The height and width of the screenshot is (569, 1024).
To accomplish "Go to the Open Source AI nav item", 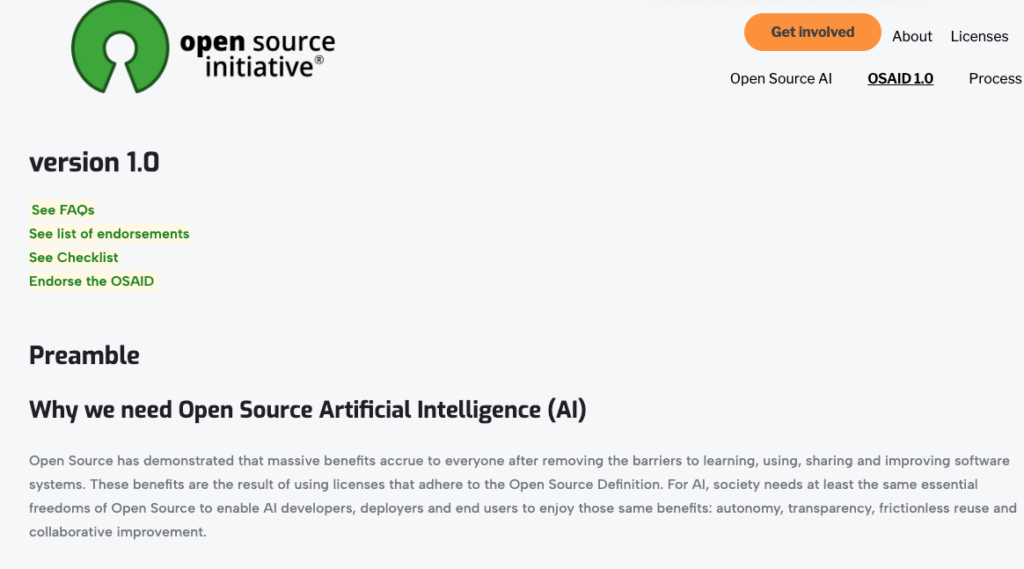I will pos(780,79).
